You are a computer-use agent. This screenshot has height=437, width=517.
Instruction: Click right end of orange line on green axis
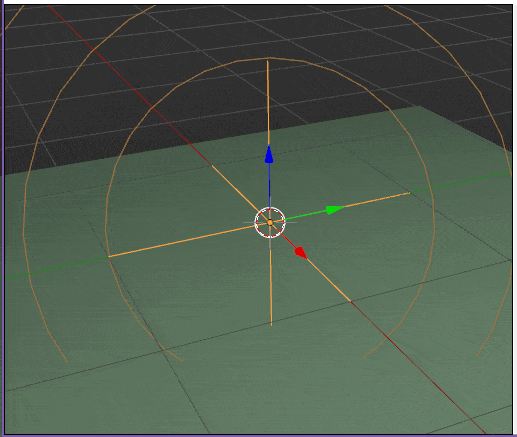pos(408,193)
